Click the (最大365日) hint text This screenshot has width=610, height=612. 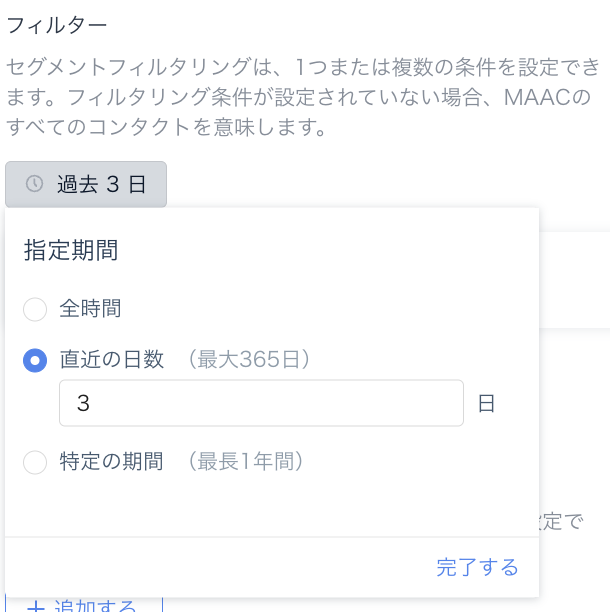pos(249,359)
